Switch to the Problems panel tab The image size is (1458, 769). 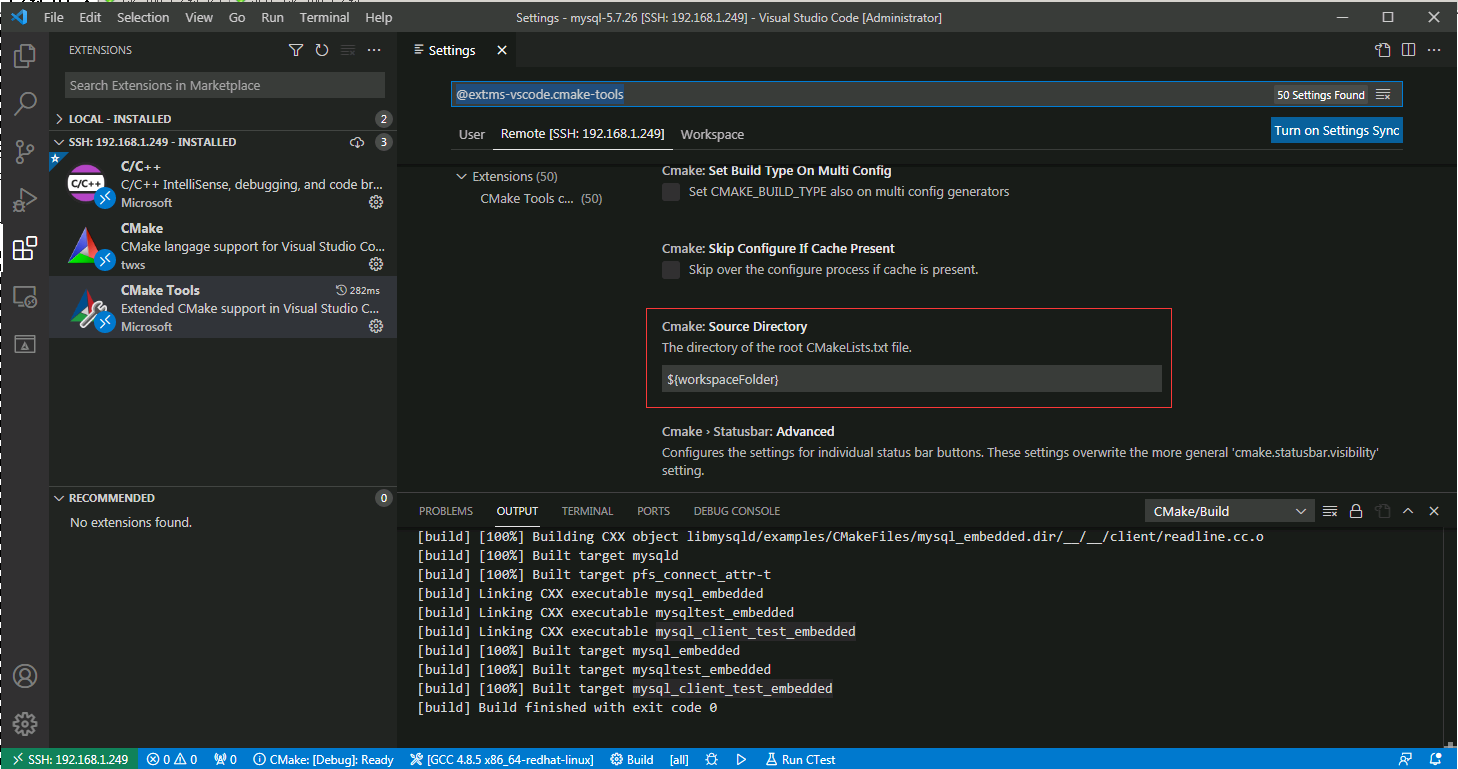click(x=446, y=511)
